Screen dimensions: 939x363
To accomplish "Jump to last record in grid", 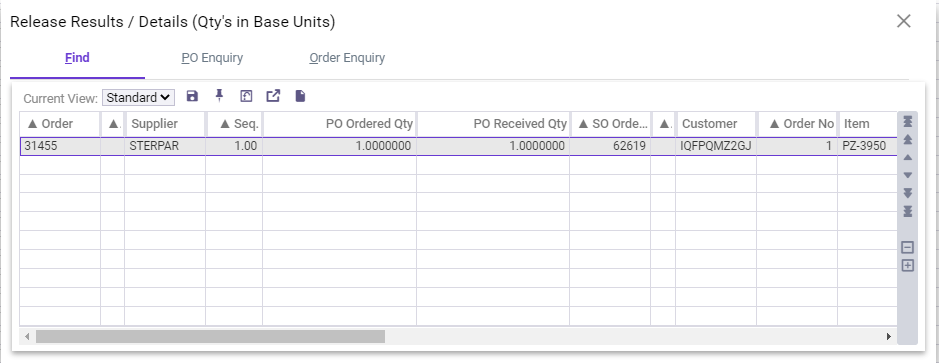I will pos(907,211).
